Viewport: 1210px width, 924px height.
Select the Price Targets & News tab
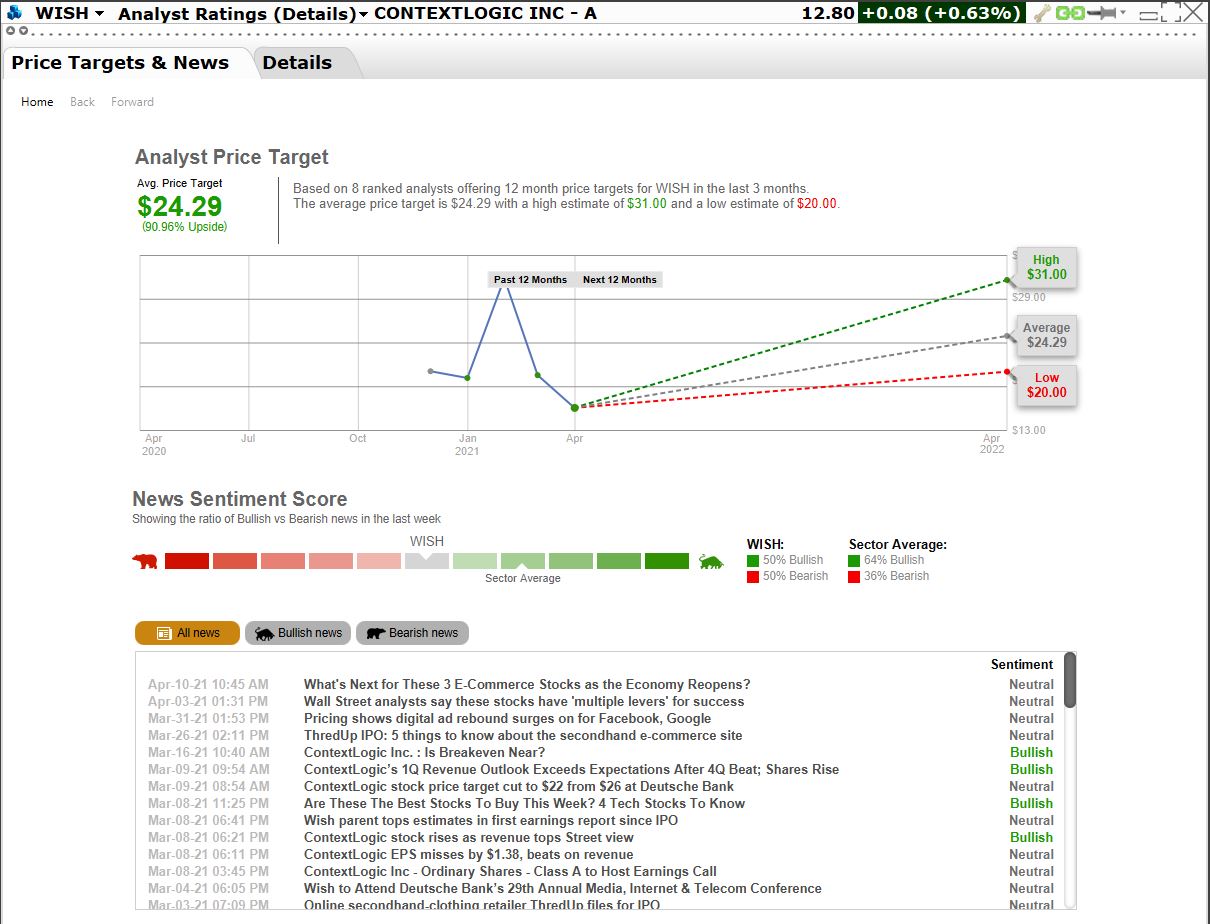[120, 62]
